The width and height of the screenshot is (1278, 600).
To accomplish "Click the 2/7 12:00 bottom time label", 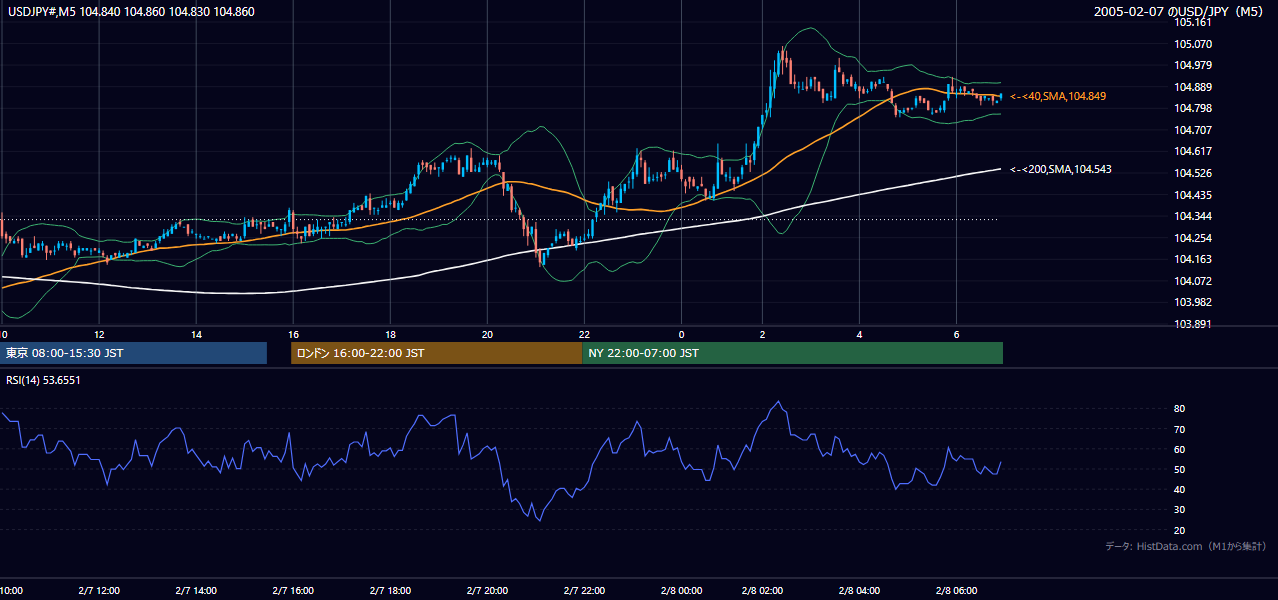I will pos(98,590).
